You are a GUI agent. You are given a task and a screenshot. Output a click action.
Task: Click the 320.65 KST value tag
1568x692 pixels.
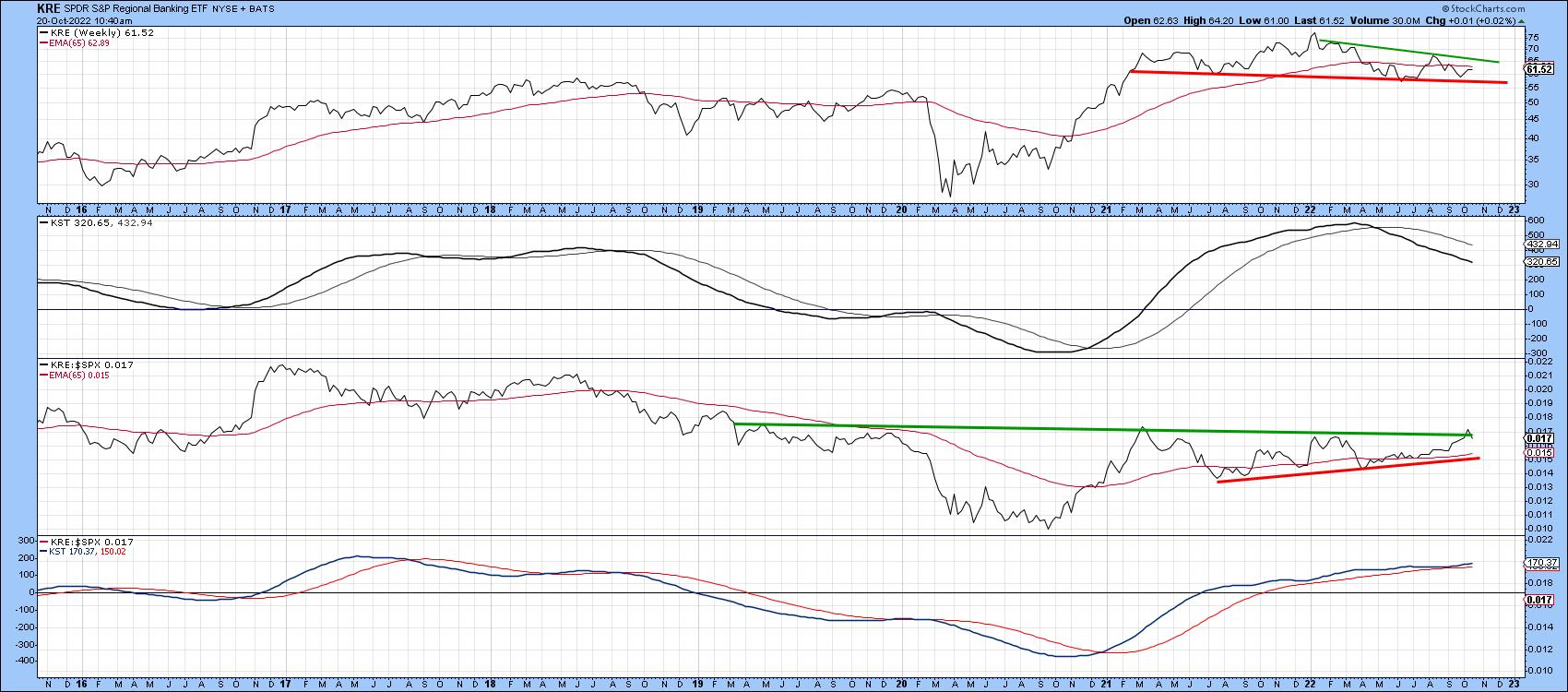(x=1540, y=262)
